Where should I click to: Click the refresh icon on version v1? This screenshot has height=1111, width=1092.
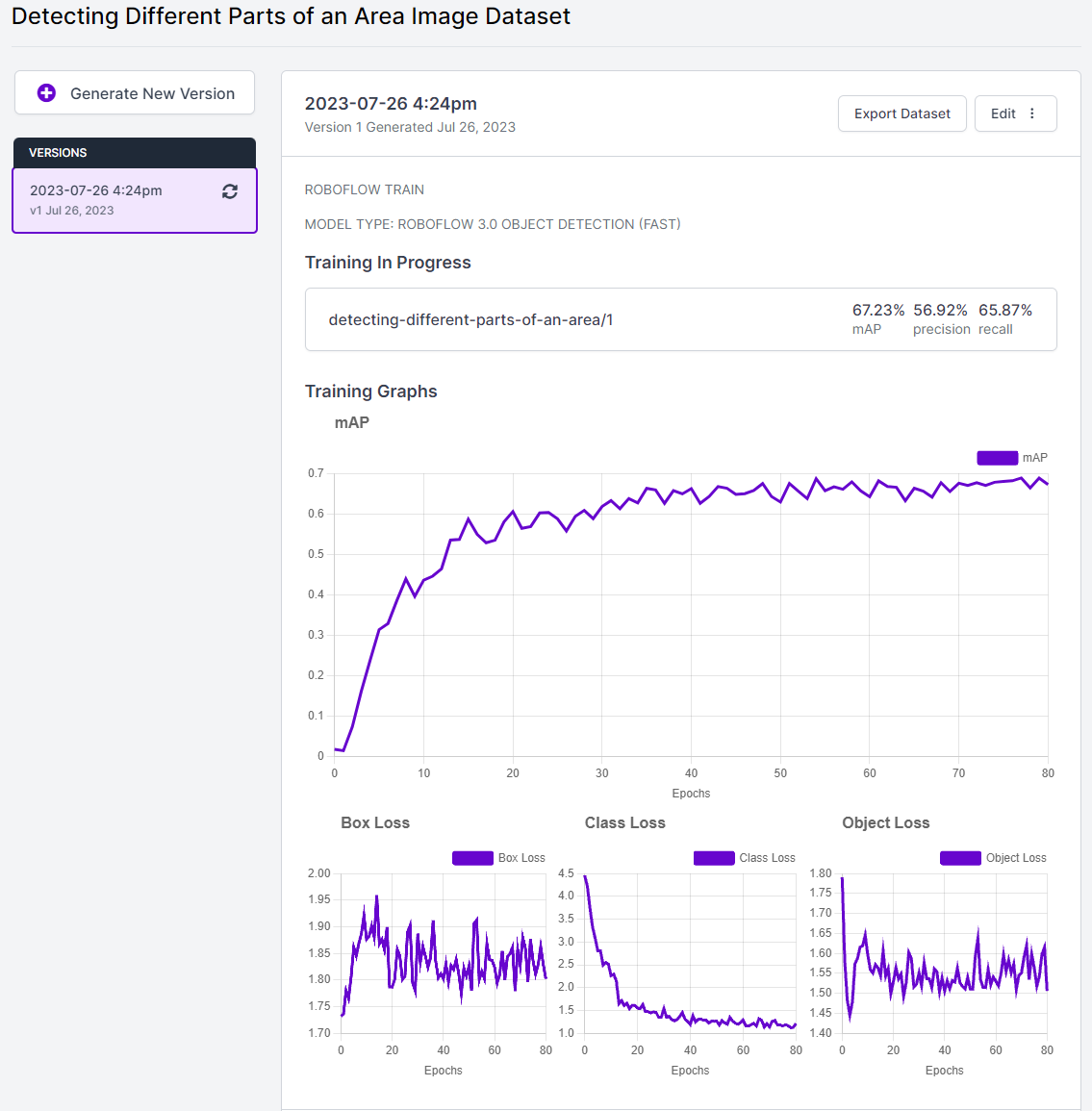tap(230, 191)
